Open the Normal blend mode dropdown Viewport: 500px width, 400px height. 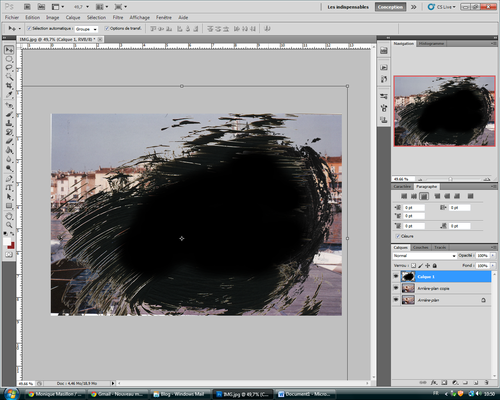tap(424, 256)
